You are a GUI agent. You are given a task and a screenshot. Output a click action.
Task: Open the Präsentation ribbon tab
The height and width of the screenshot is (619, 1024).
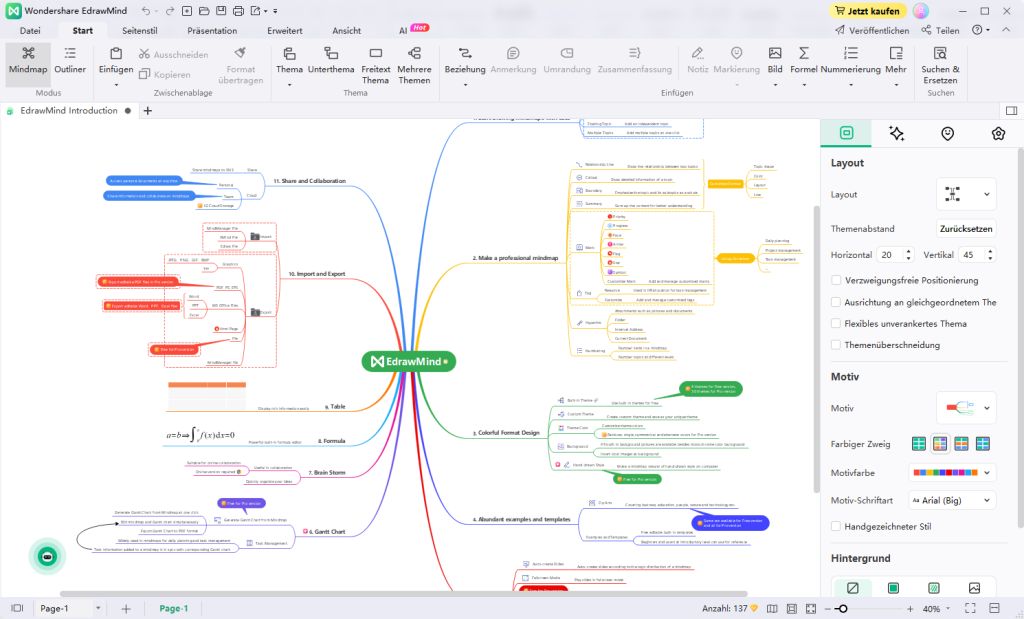pyautogui.click(x=212, y=30)
